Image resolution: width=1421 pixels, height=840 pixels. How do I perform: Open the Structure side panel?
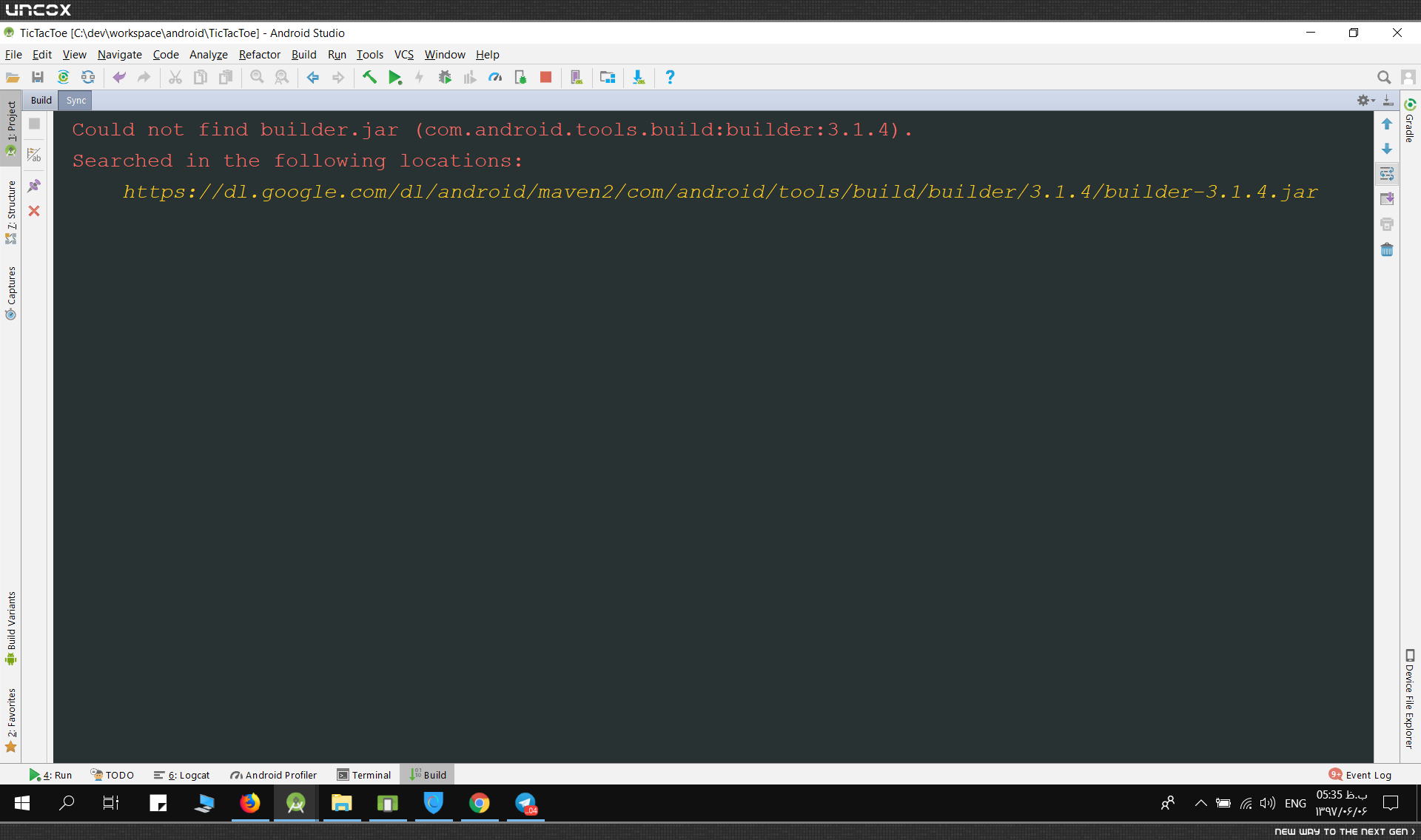(x=11, y=211)
